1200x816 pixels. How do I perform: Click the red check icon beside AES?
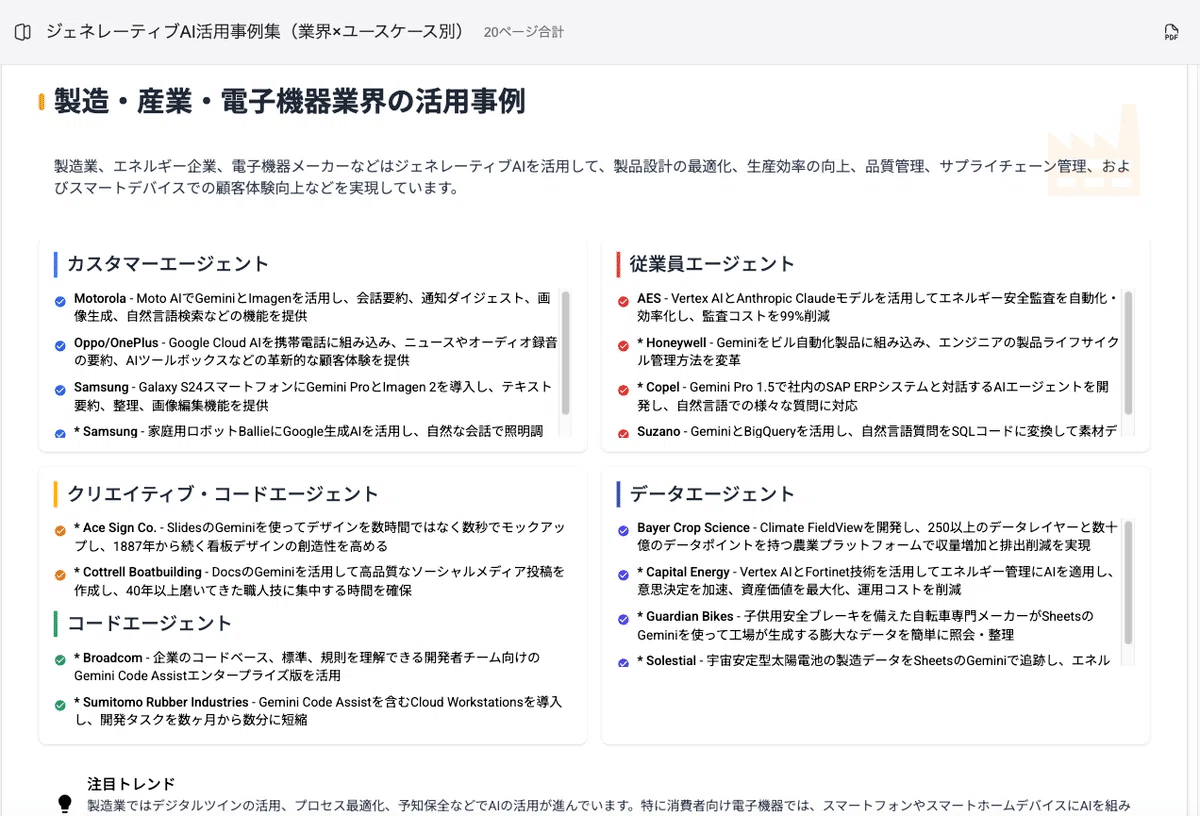(x=624, y=300)
